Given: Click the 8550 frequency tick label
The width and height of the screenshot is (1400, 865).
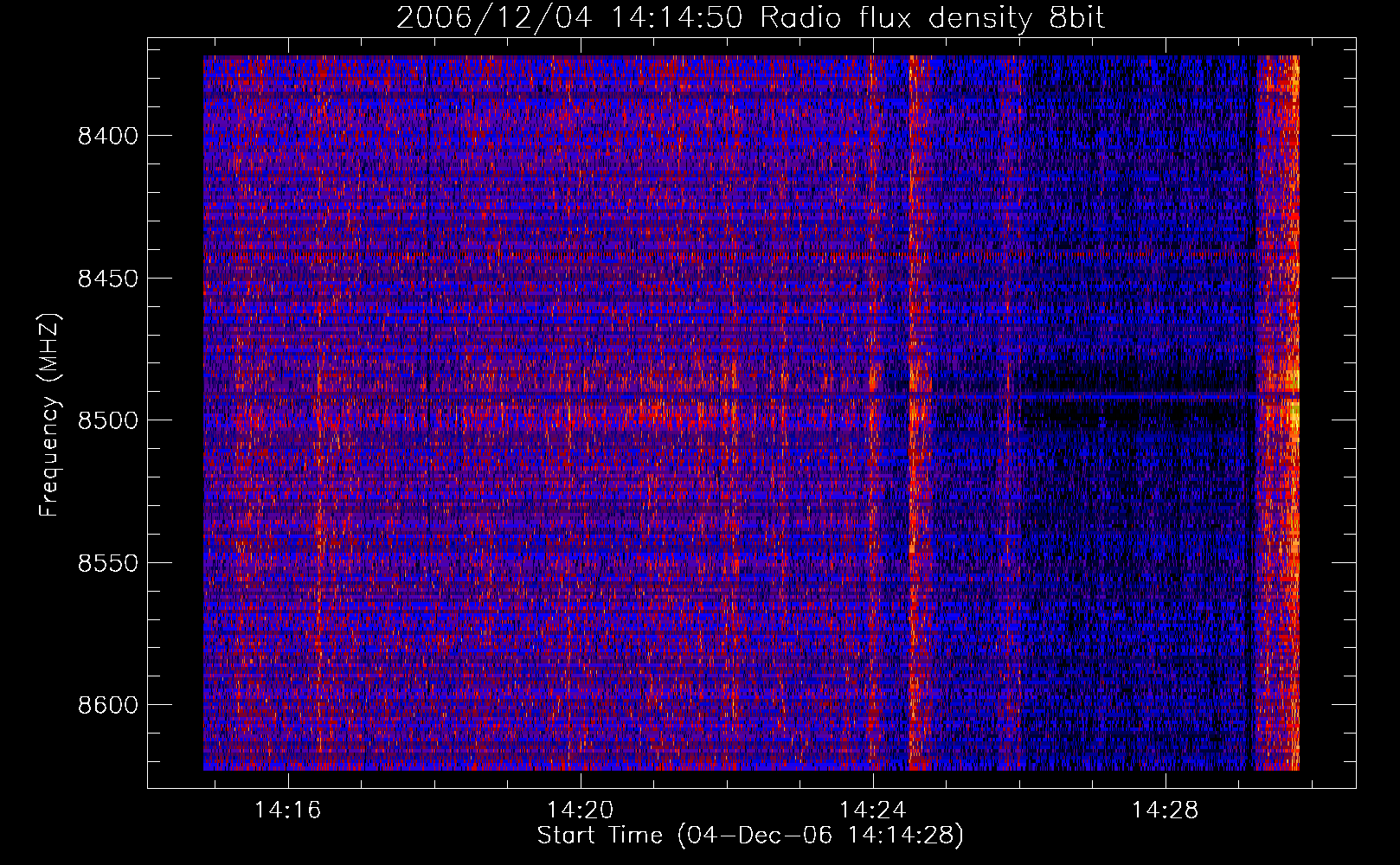Looking at the screenshot, I should pyautogui.click(x=108, y=563).
